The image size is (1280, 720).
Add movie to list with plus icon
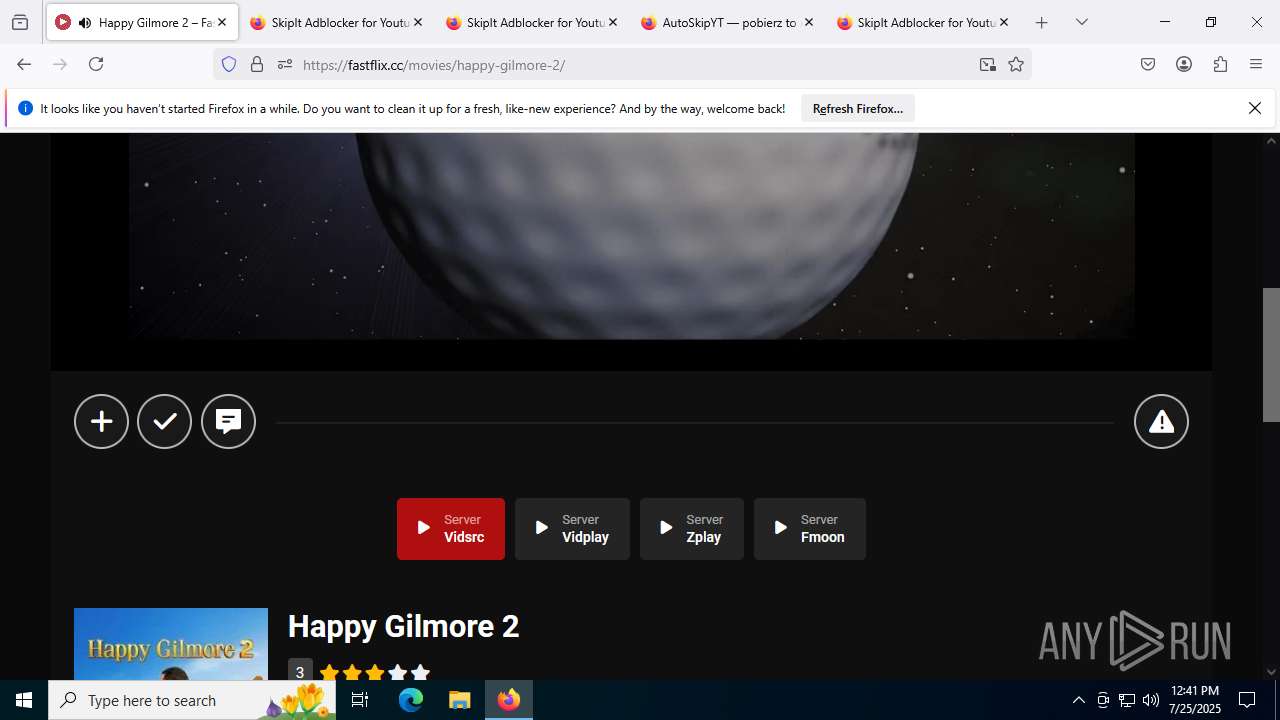[101, 421]
